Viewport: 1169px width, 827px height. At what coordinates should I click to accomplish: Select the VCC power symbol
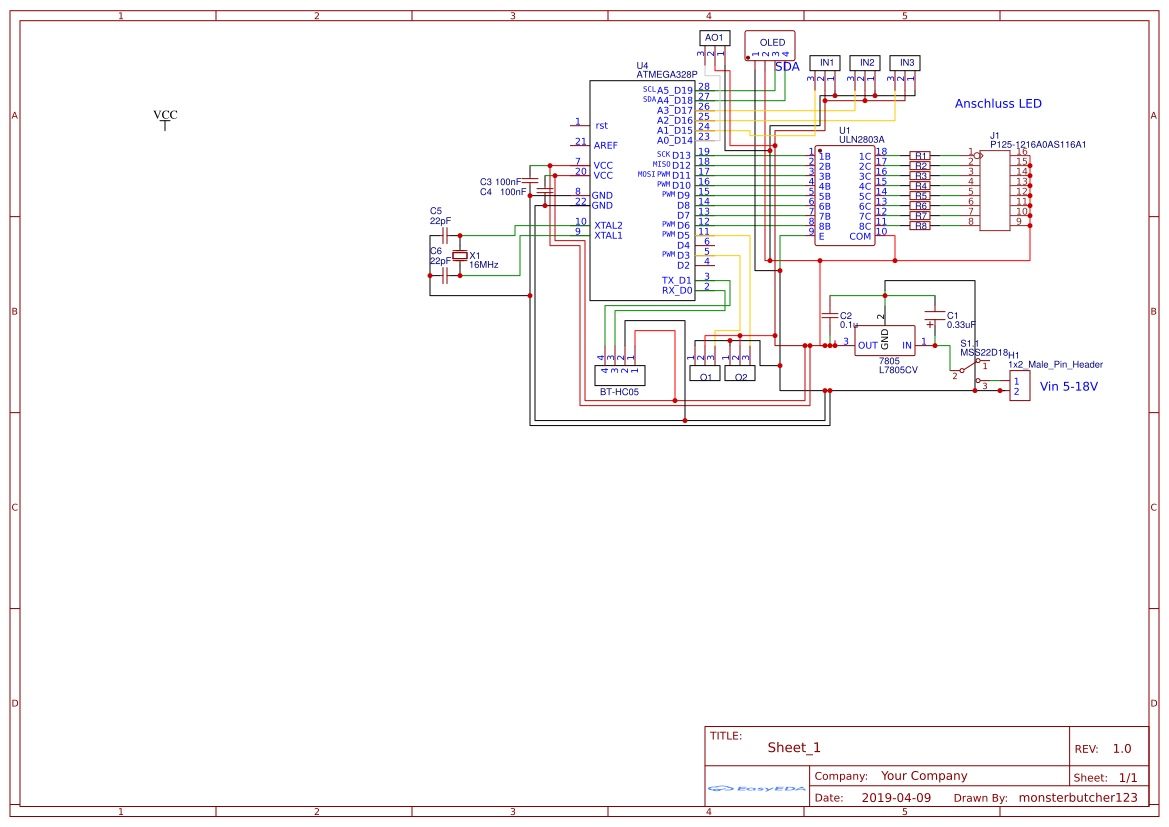(x=163, y=120)
